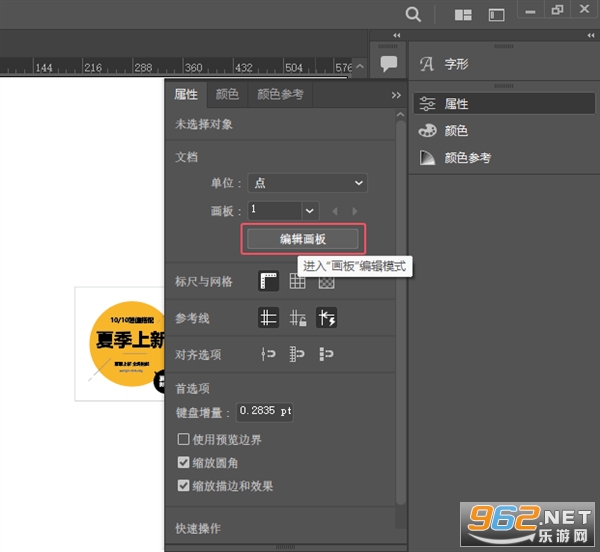Toggle the transparency grid icon
This screenshot has width=600, height=552.
pos(326,281)
